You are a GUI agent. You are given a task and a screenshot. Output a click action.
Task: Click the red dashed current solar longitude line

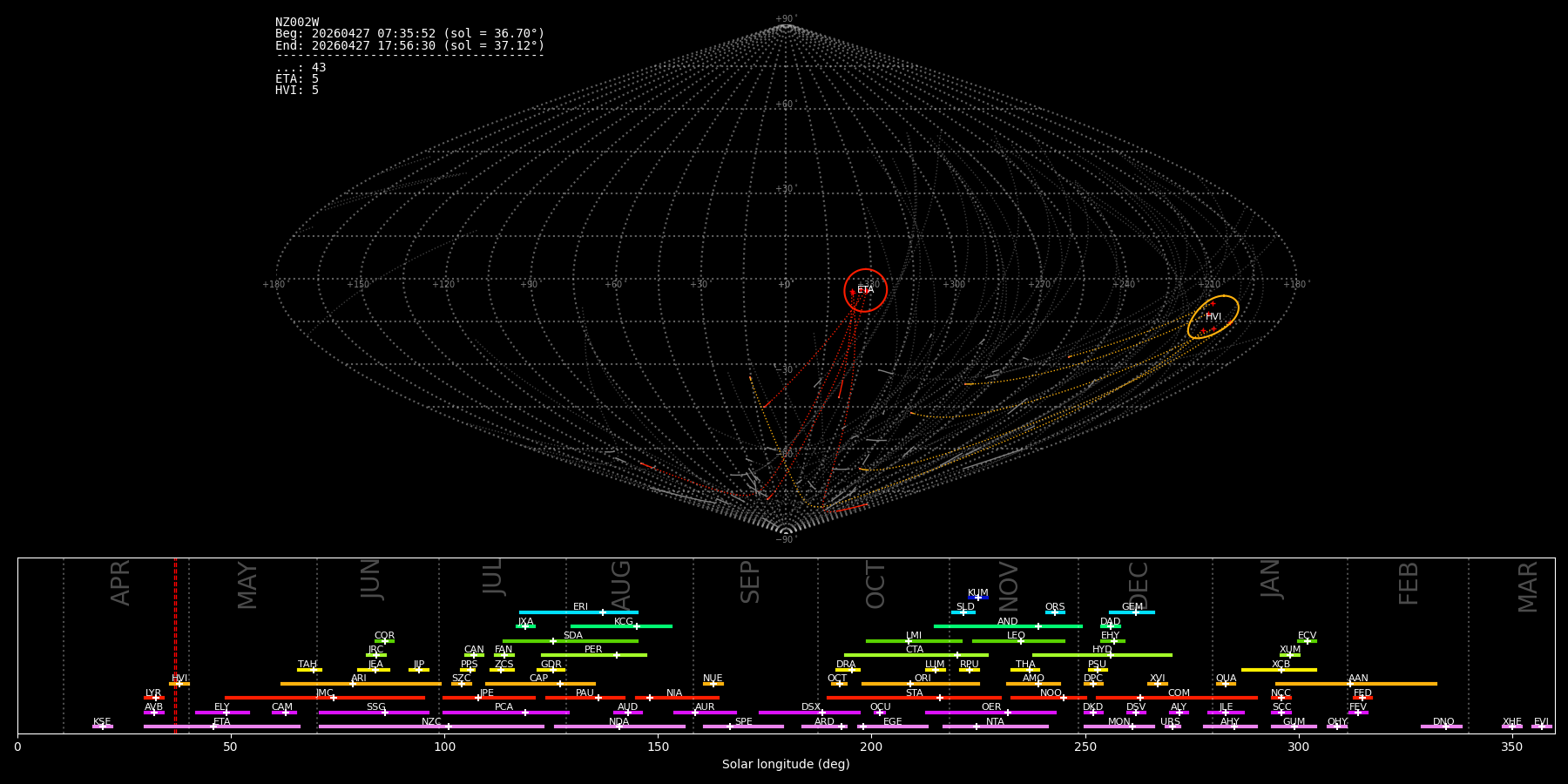(175, 645)
